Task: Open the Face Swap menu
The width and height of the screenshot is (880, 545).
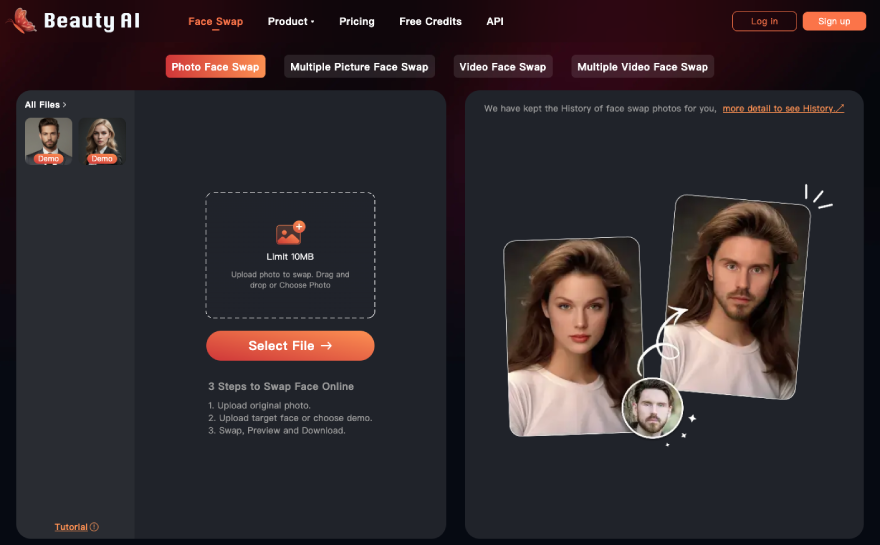Action: tap(215, 21)
